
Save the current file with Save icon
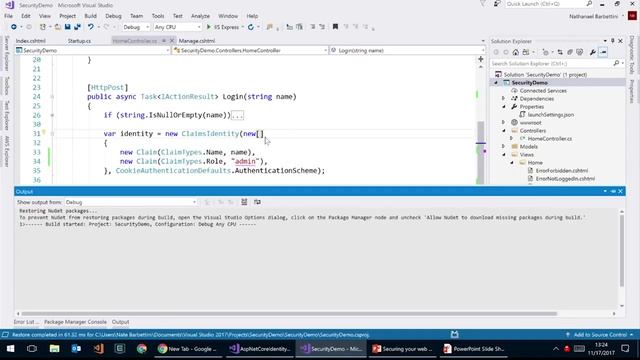point(67,27)
